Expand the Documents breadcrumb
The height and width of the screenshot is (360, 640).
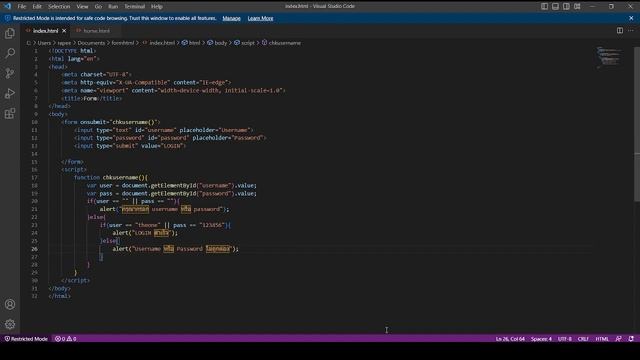(x=91, y=43)
